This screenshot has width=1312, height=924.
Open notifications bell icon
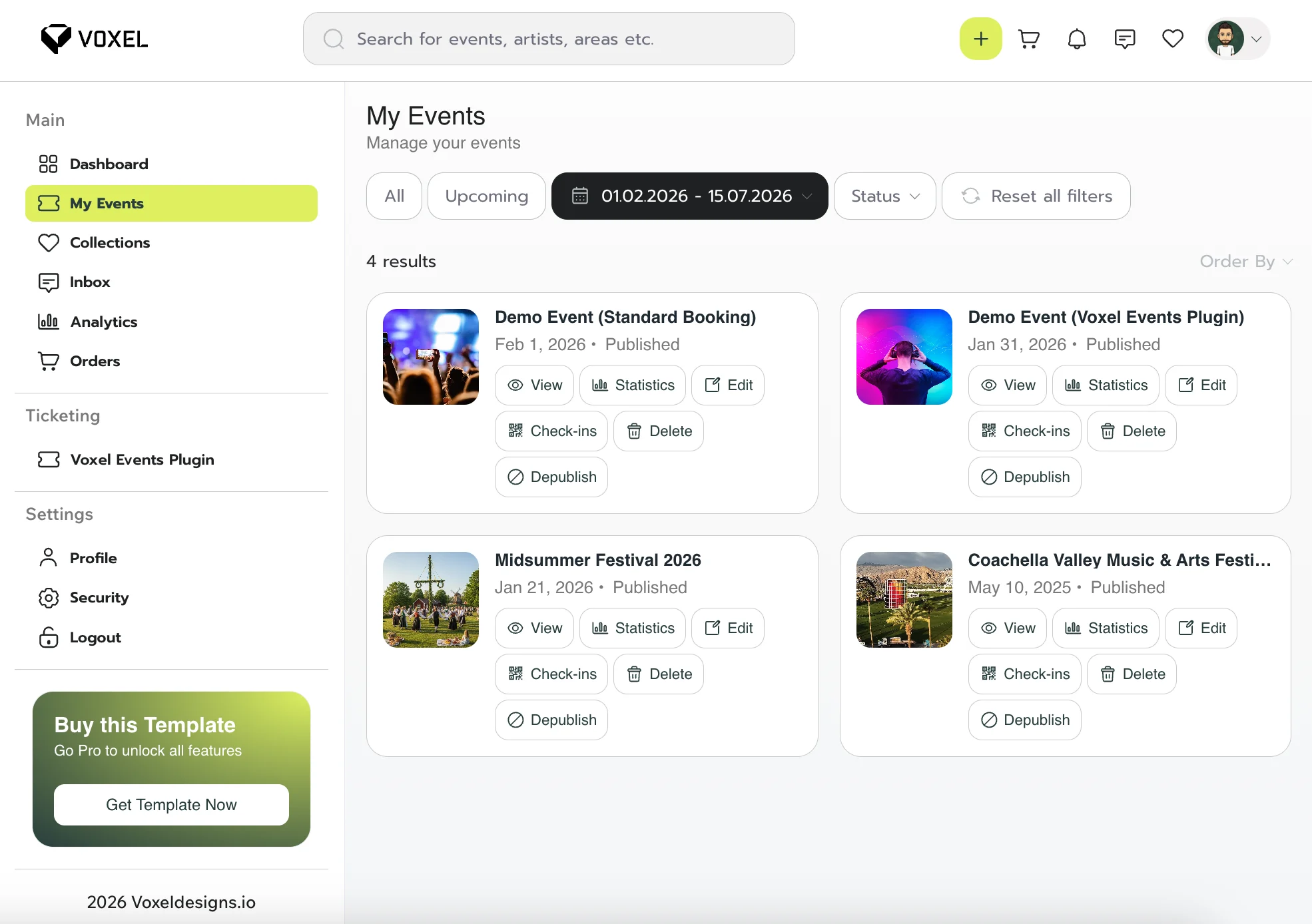1077,39
